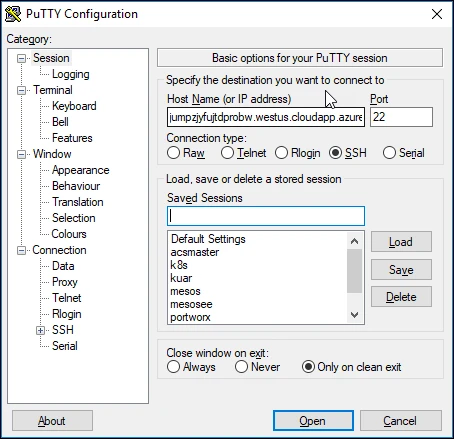454x439 pixels.
Task: Open the Behaviour settings category
Action: click(76, 186)
